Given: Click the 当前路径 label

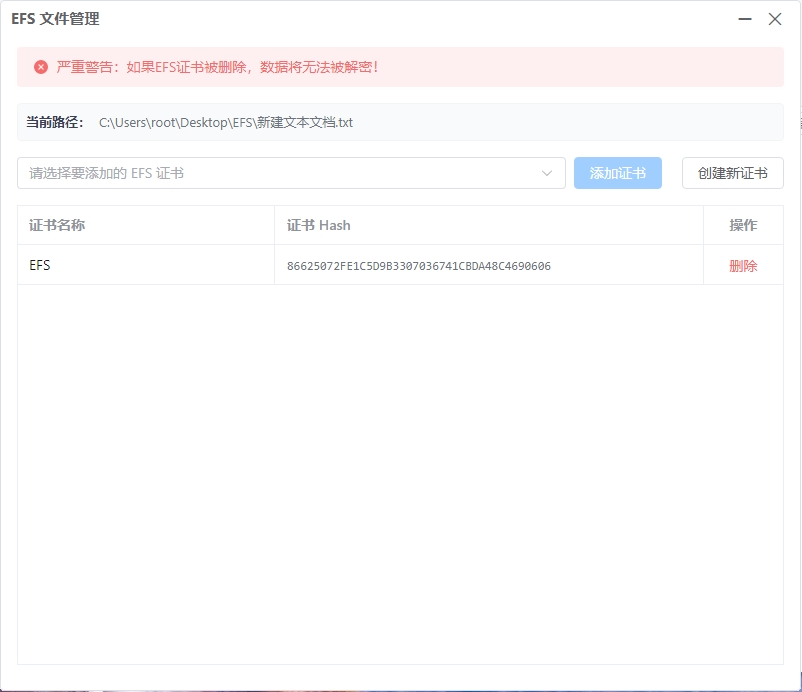Looking at the screenshot, I should coord(54,122).
